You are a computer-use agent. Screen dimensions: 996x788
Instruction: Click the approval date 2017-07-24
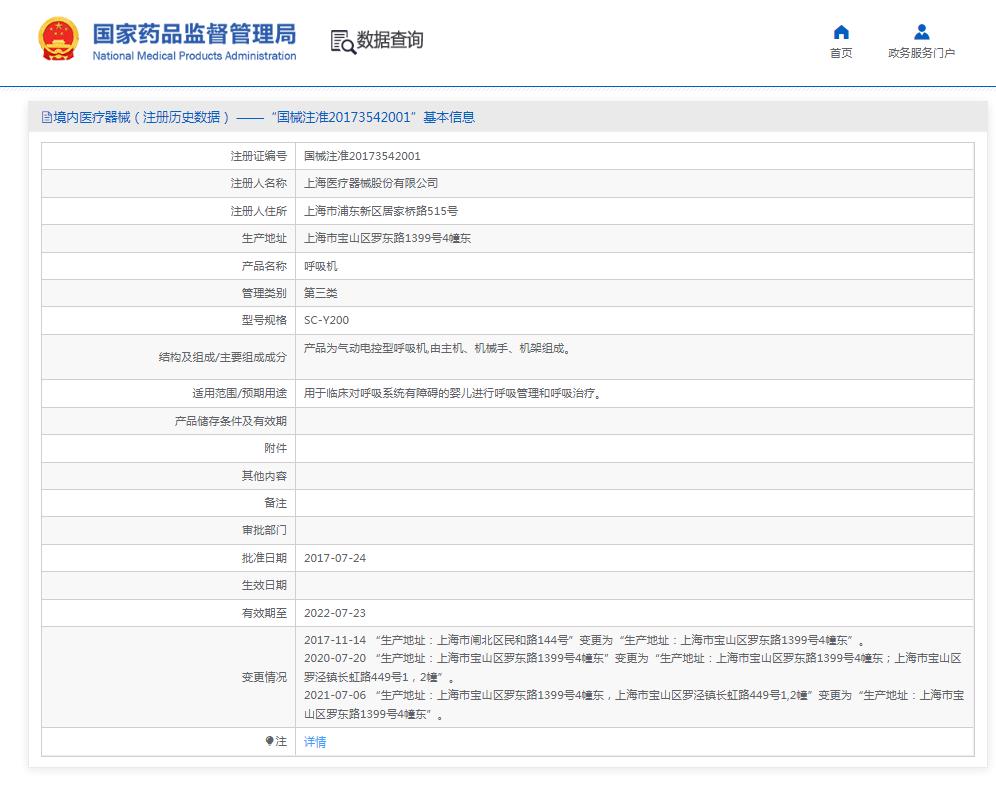point(335,558)
